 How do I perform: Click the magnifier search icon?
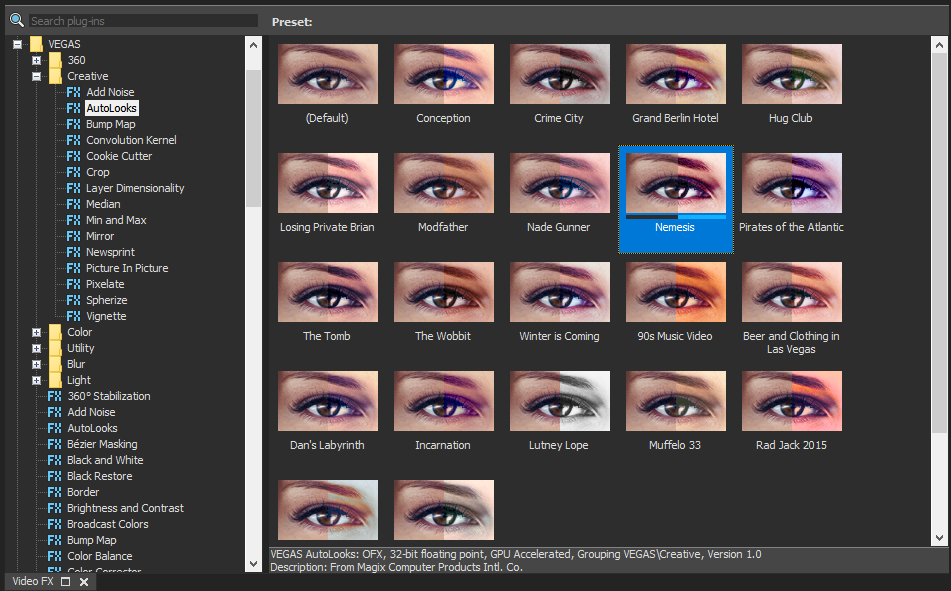tap(16, 20)
